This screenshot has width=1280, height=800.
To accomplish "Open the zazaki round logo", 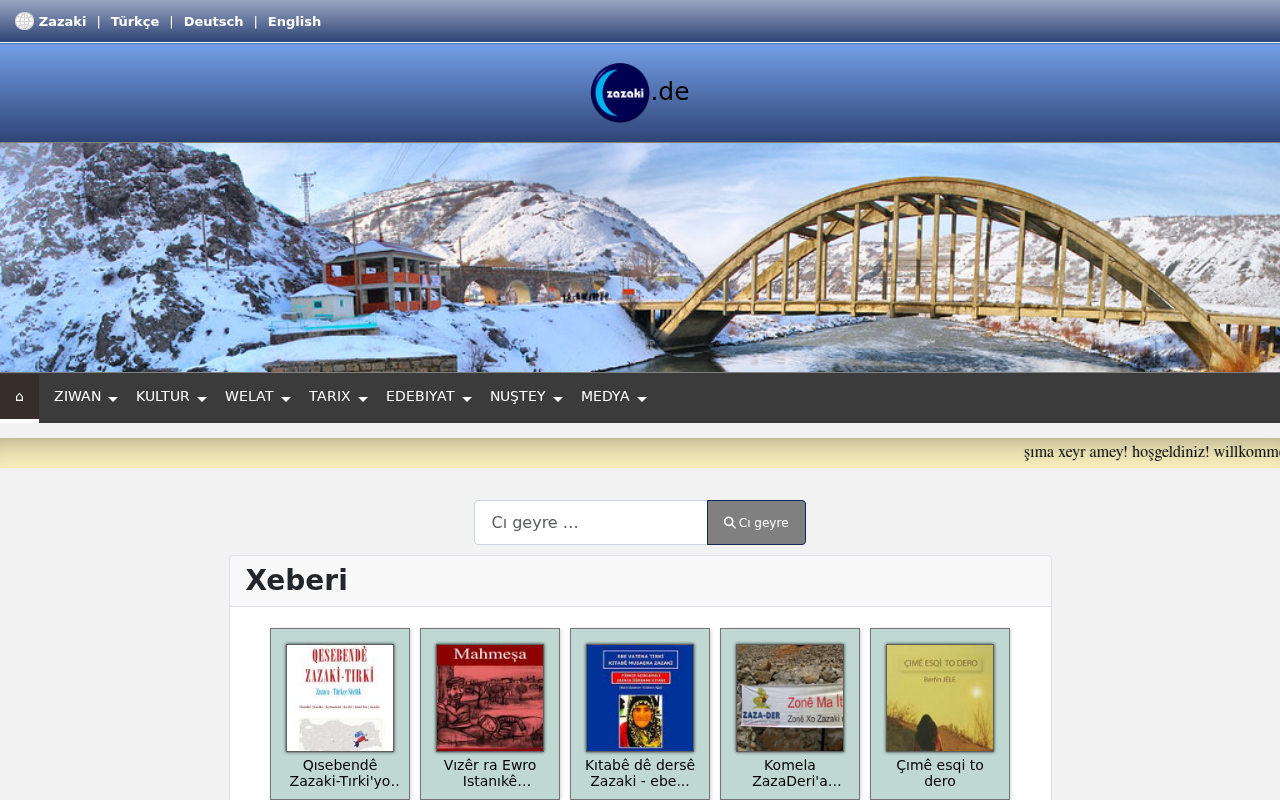I will point(620,93).
